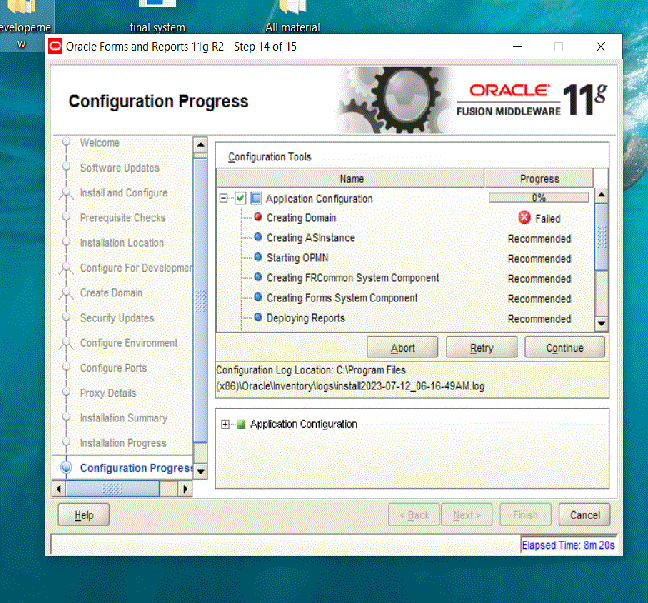
Task: Toggle the Application Configuration checkbox
Action: tap(240, 198)
